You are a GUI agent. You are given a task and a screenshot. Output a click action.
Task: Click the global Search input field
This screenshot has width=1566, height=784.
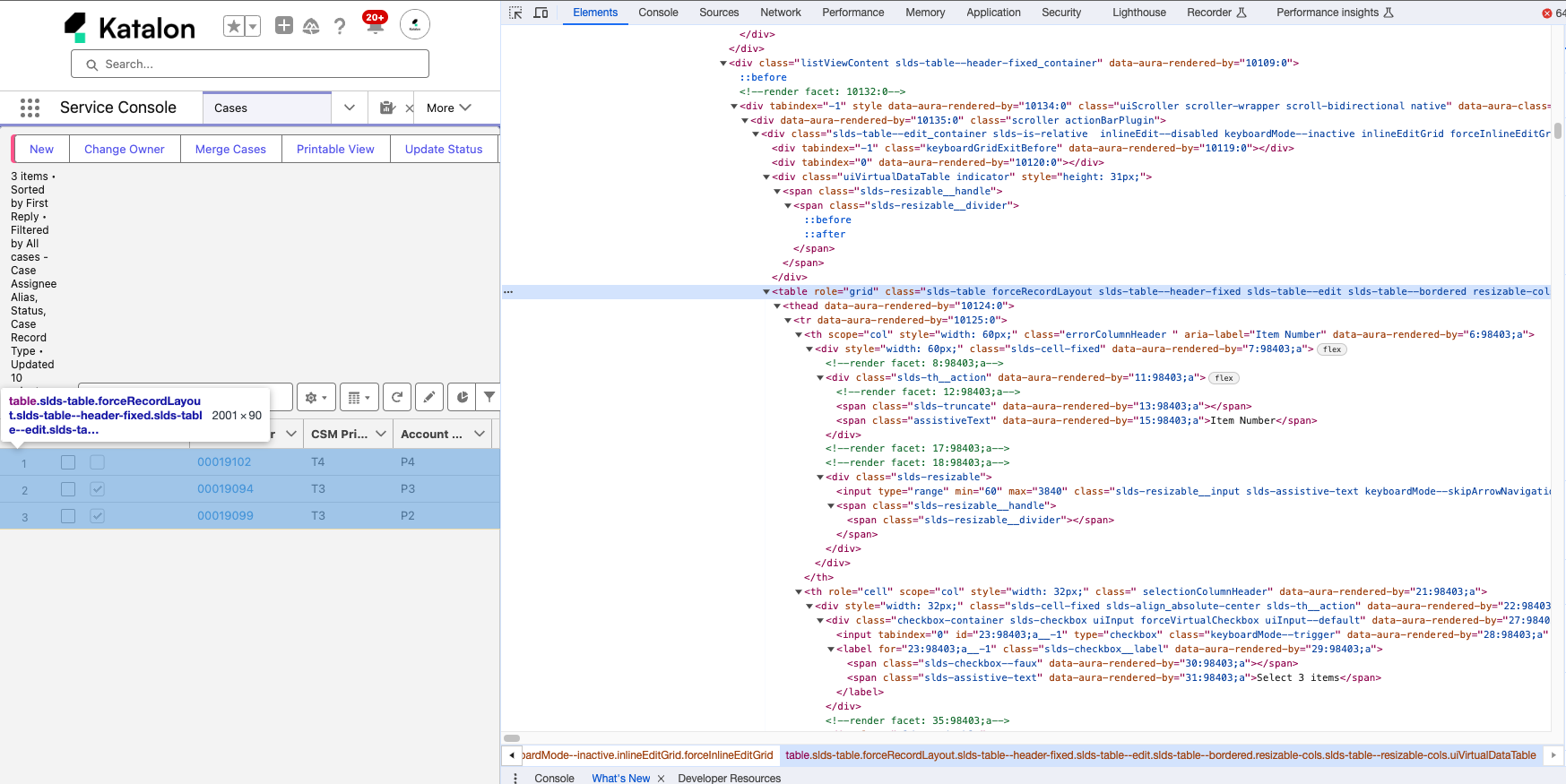[250, 65]
